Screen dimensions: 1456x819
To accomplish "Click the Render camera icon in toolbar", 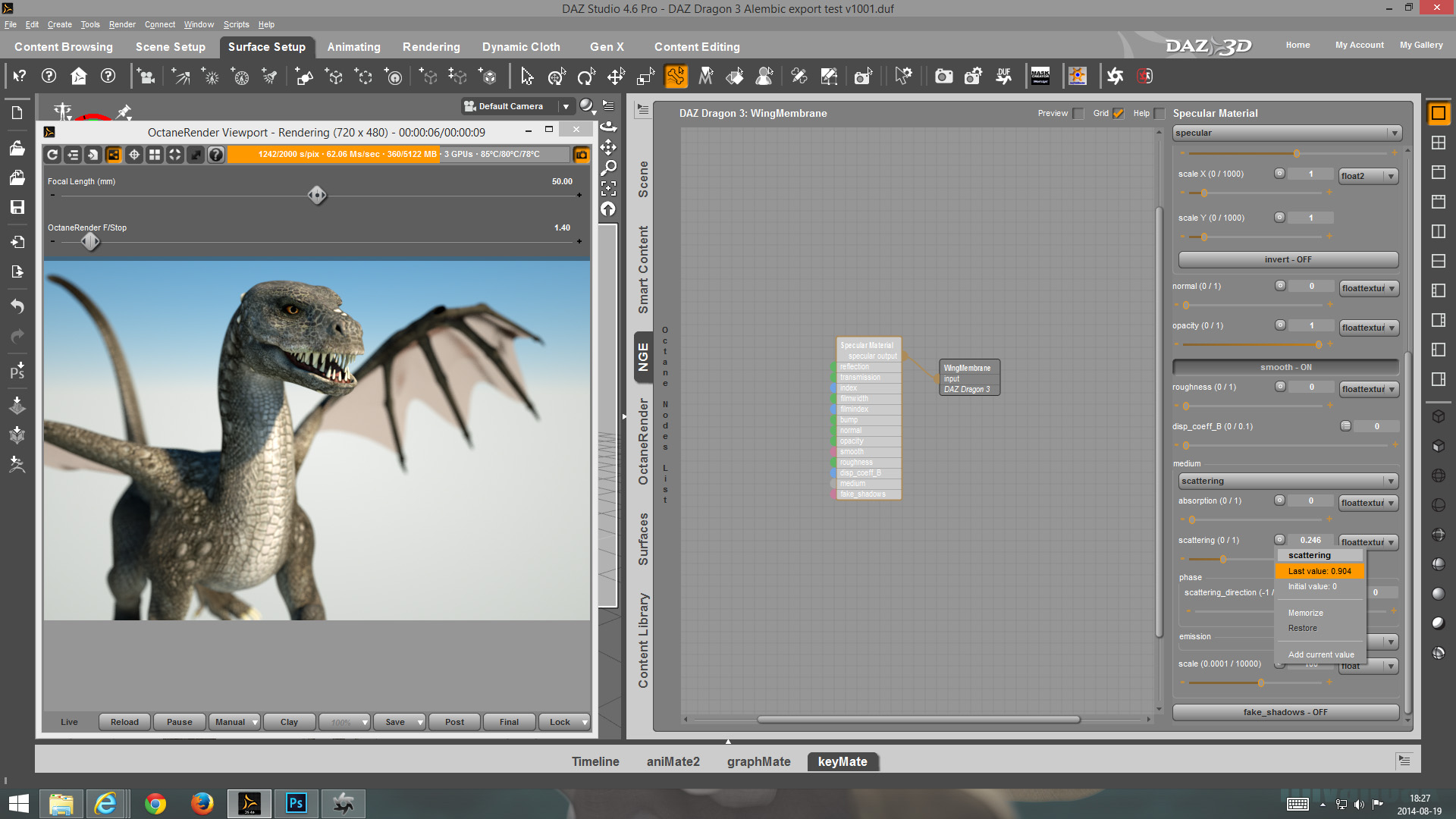I will coord(943,77).
